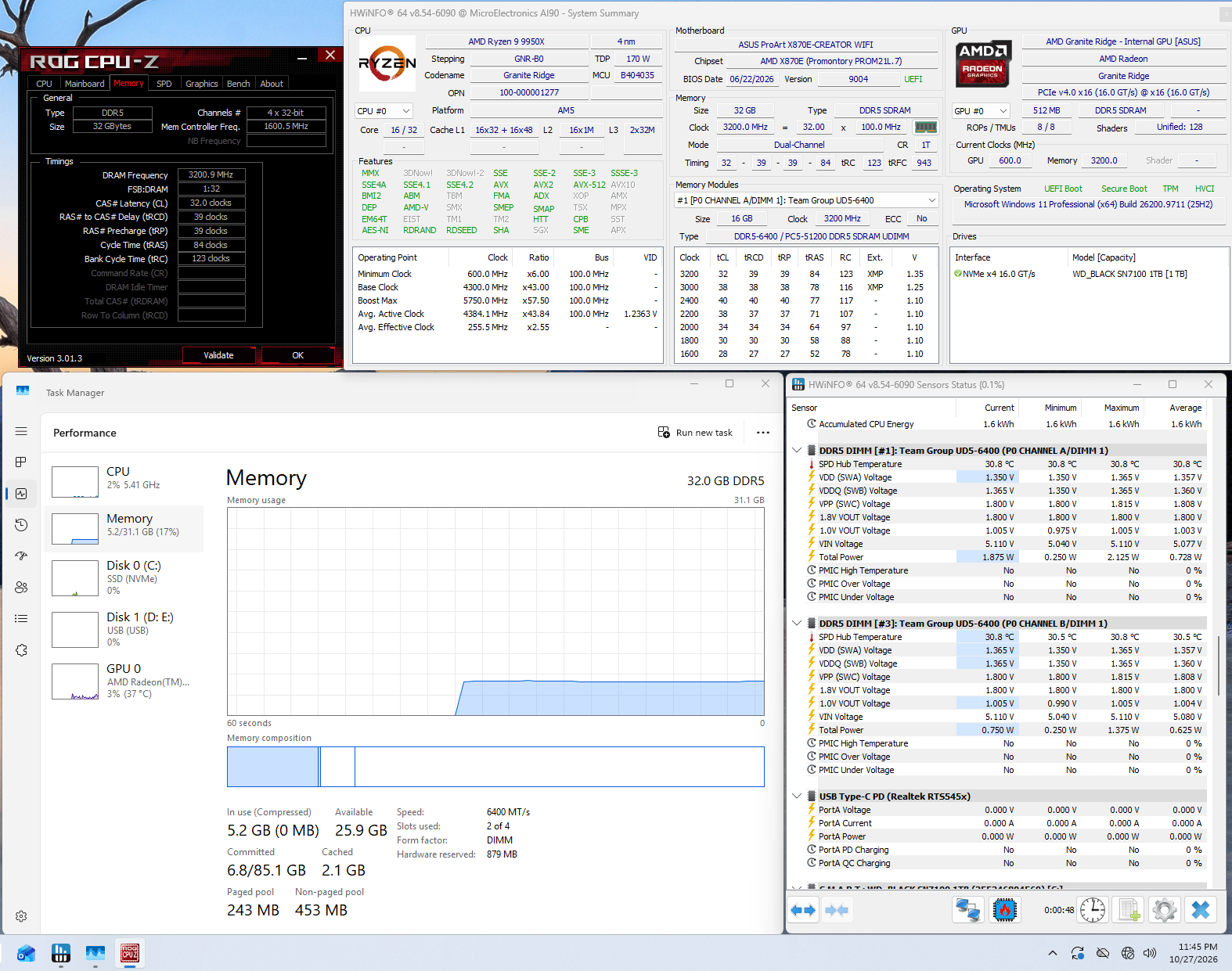The height and width of the screenshot is (971, 1232).
Task: Click the Validate button in CPU-Z
Action: (219, 355)
